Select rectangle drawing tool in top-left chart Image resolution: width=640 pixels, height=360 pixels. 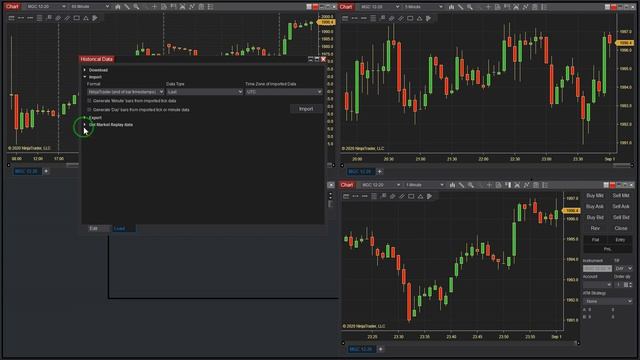click(76, 18)
